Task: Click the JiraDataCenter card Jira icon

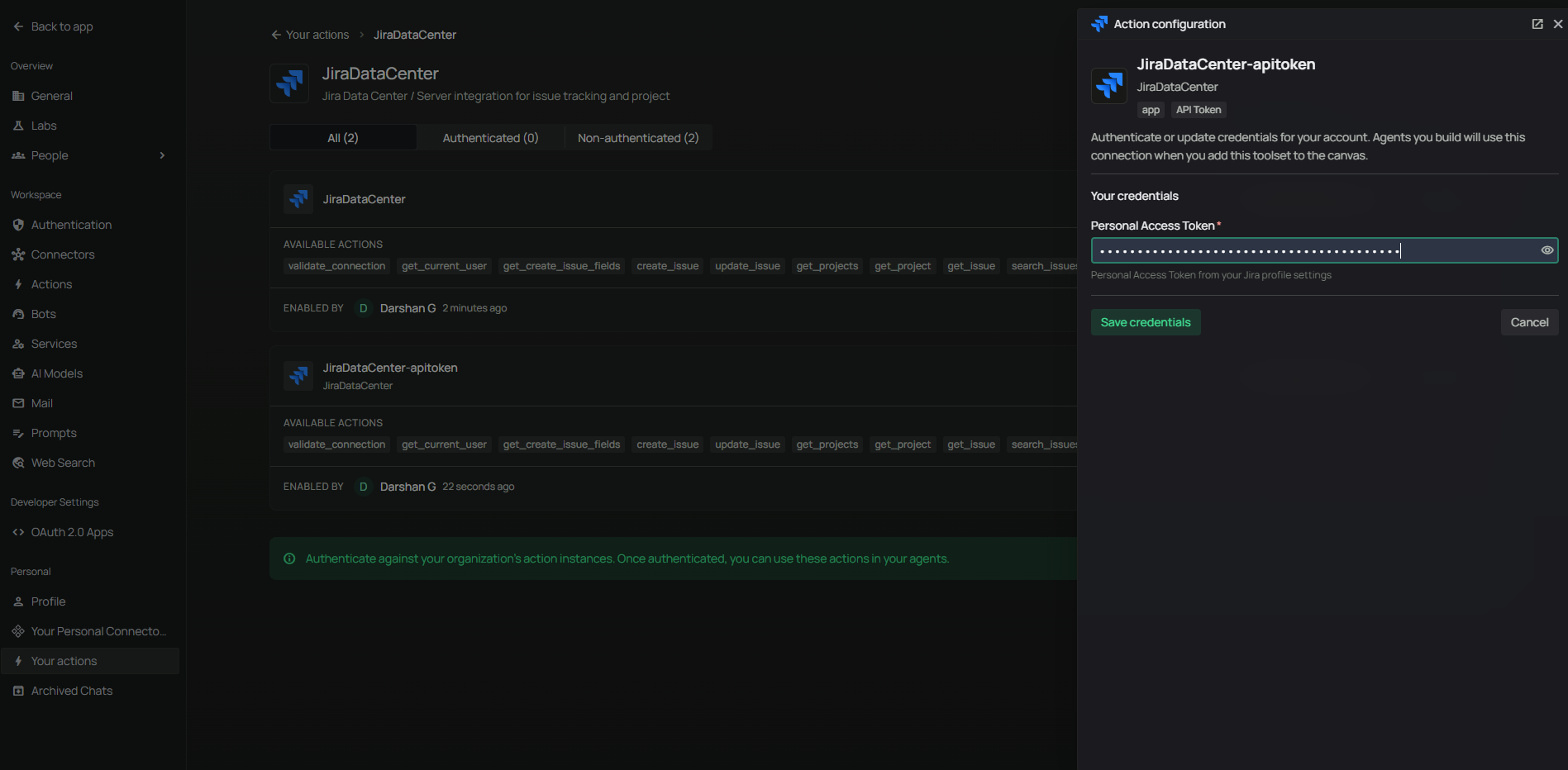Action: pos(298,199)
